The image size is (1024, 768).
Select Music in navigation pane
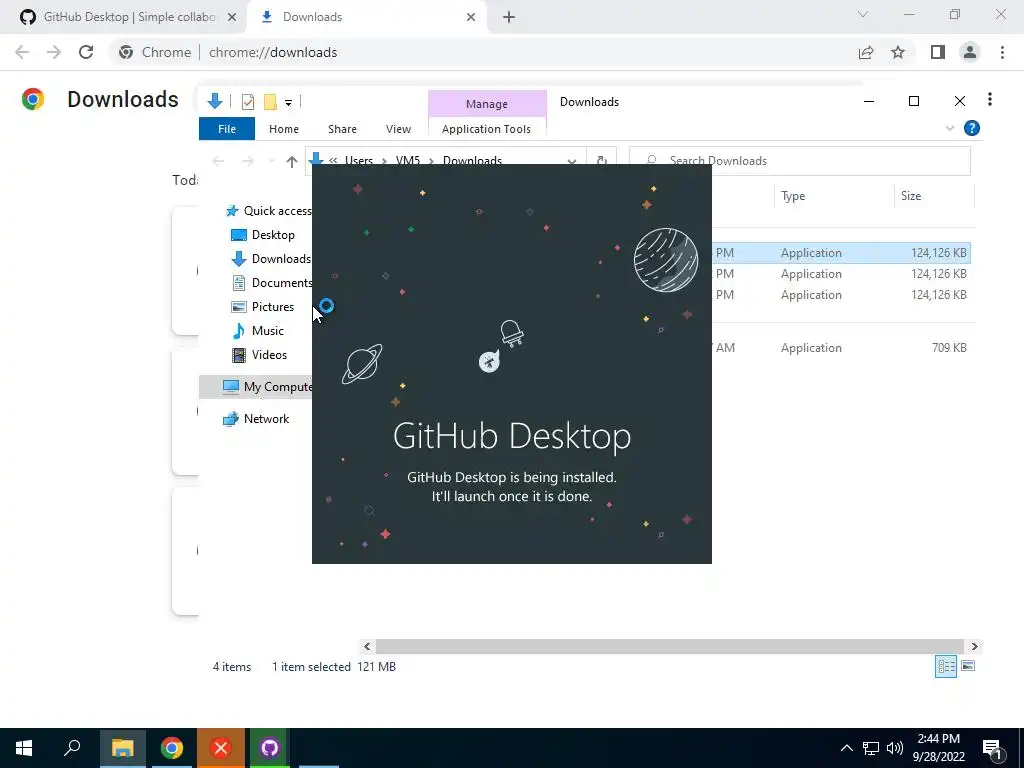click(258, 331)
